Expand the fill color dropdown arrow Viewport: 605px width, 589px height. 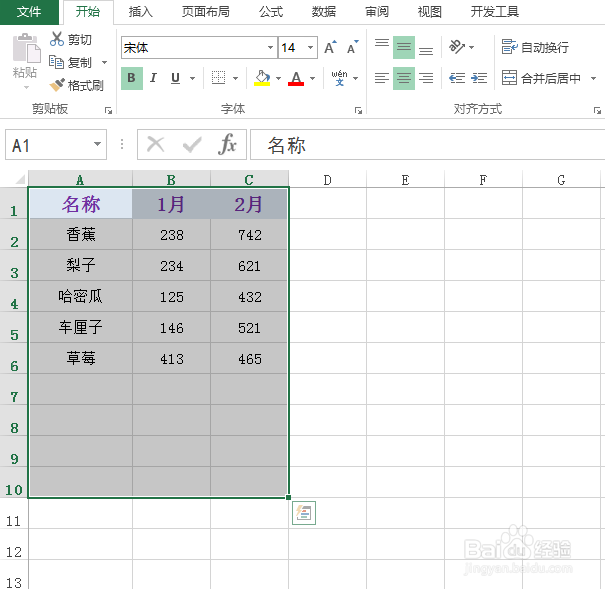click(278, 78)
